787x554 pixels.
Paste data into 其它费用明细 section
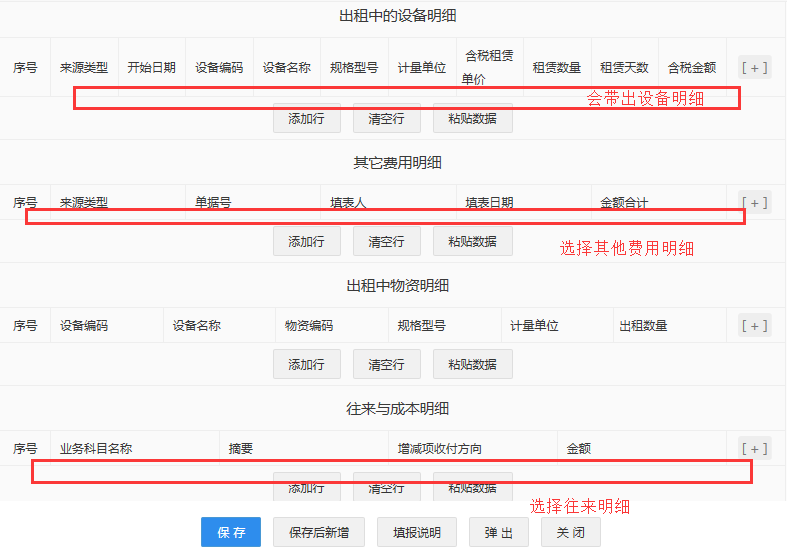click(472, 241)
